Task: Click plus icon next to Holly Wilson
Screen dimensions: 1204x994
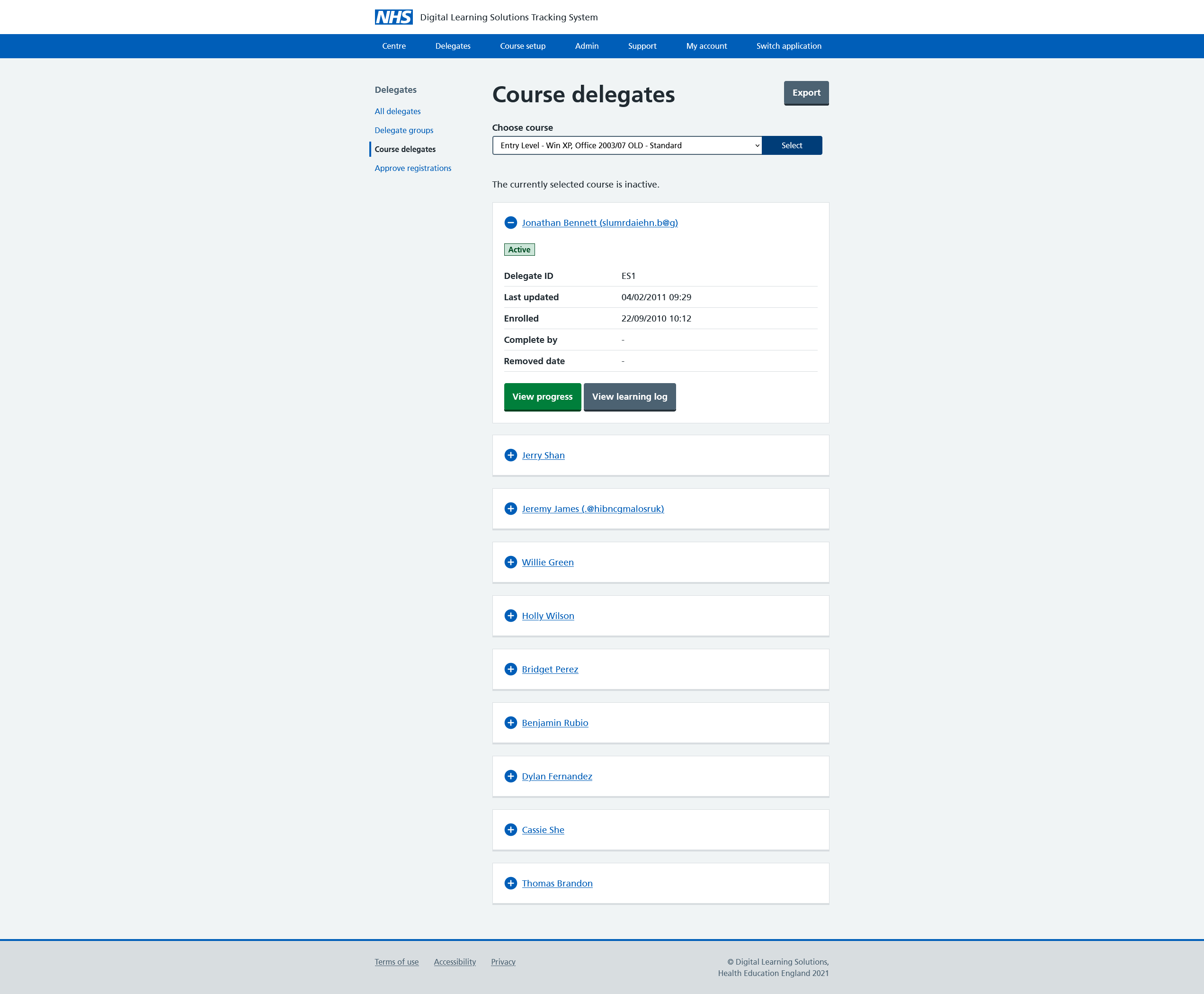Action: 511,616
